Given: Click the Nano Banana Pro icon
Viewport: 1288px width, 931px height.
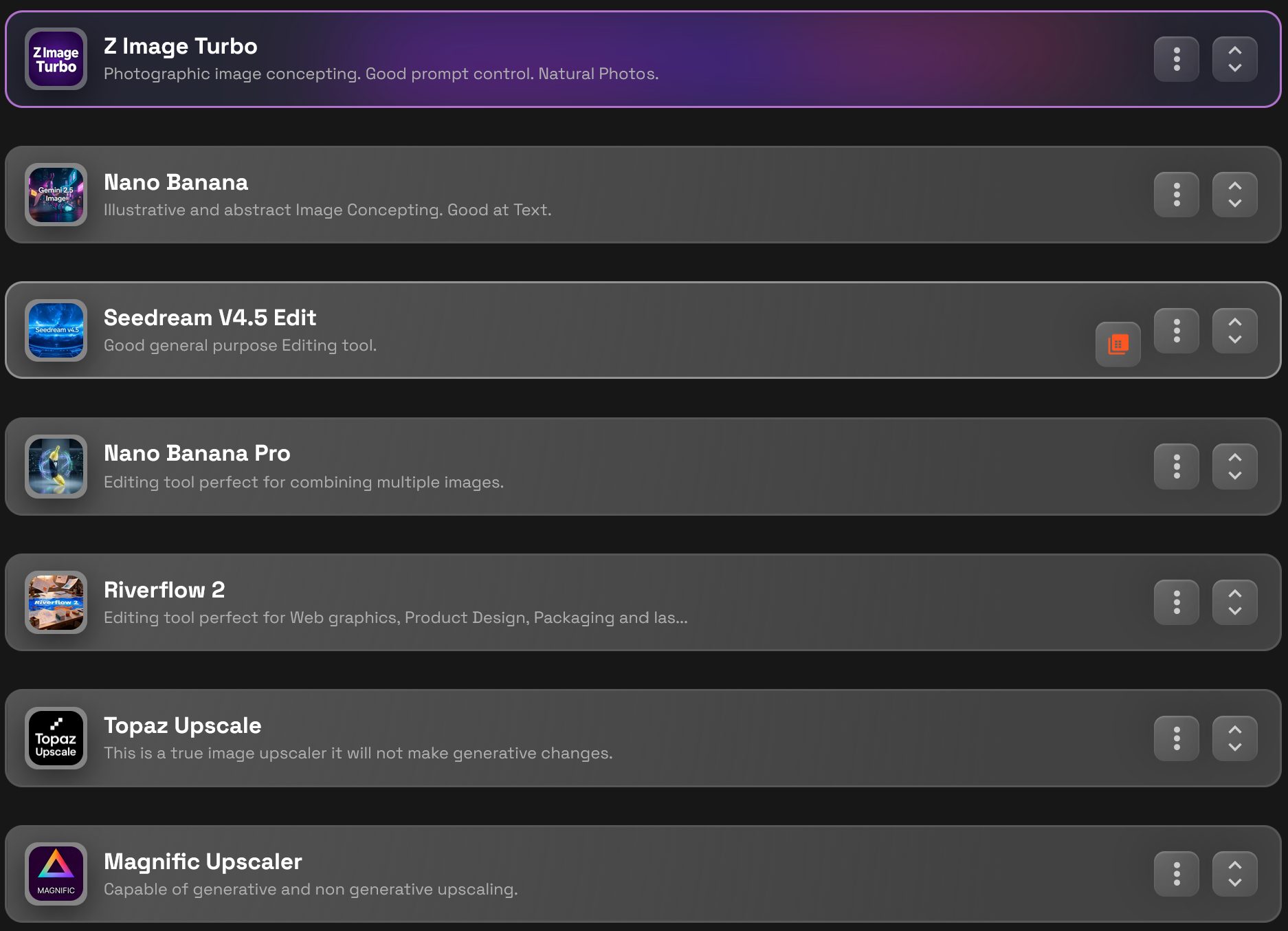Looking at the screenshot, I should click(x=56, y=467).
